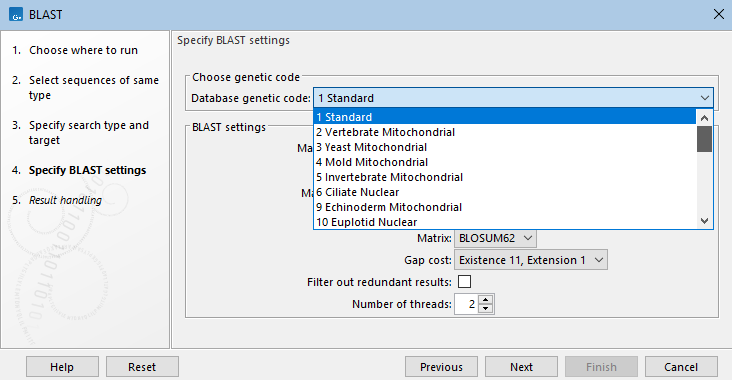Screen dimensions: 732x380
Task: Open the Gap cost dropdown
Action: point(531,260)
